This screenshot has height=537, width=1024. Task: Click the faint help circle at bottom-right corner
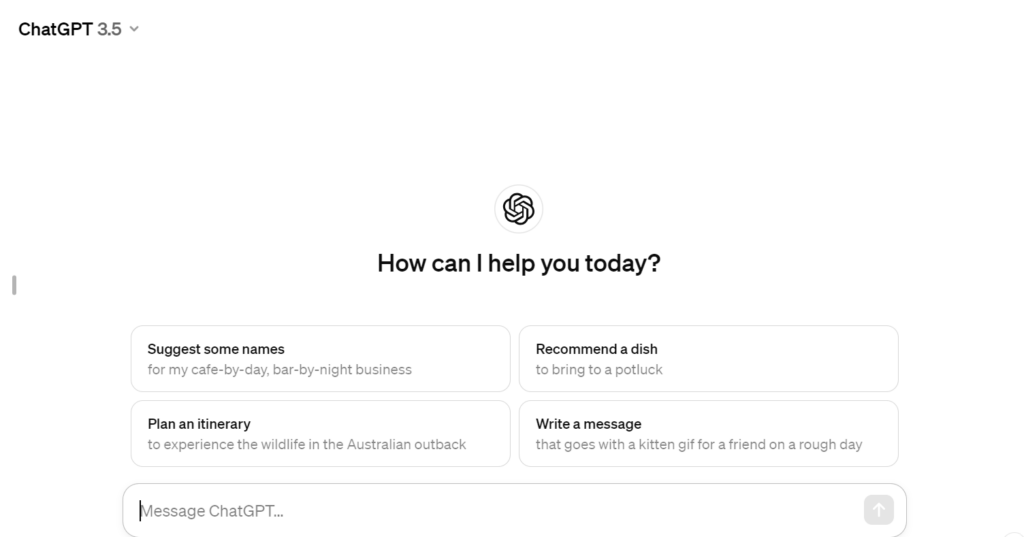point(1014,534)
